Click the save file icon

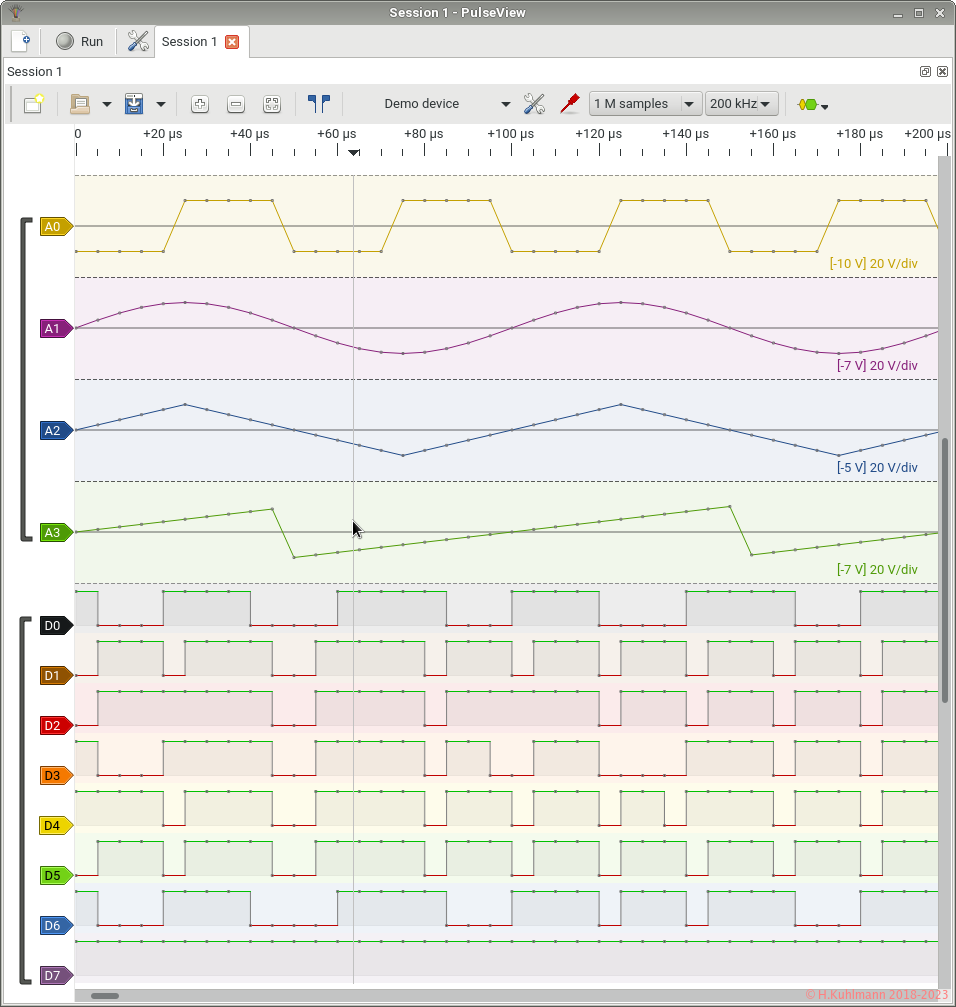134,104
